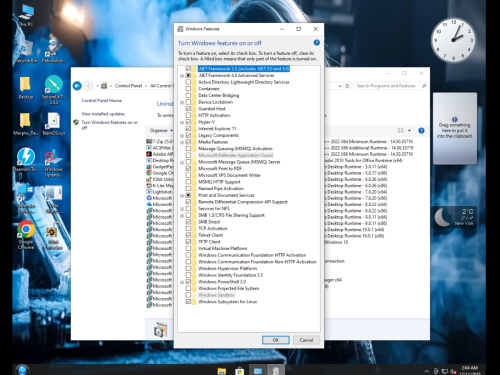The width and height of the screenshot is (500, 375).
Task: Click Cancel in the Windows Features dialog
Action: point(306,340)
